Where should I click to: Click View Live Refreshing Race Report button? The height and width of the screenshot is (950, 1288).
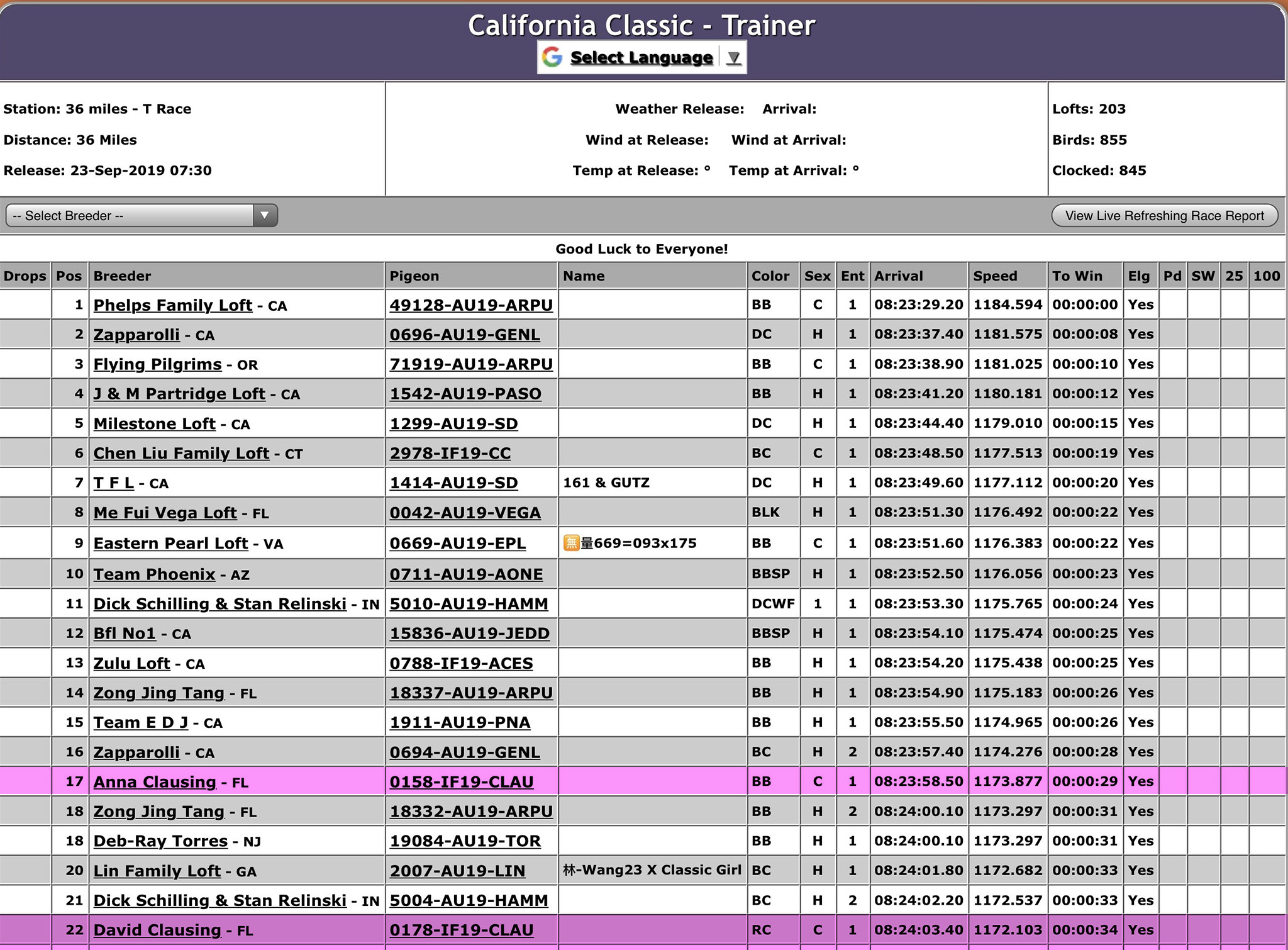[x=1164, y=216]
